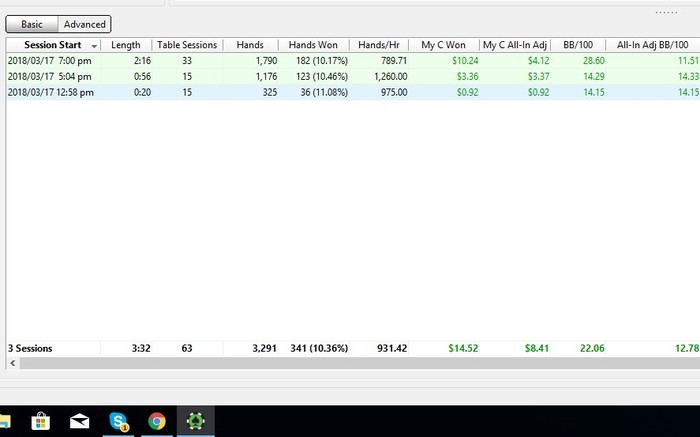Switch to the Basic tab
The image size is (700, 437).
(32, 24)
